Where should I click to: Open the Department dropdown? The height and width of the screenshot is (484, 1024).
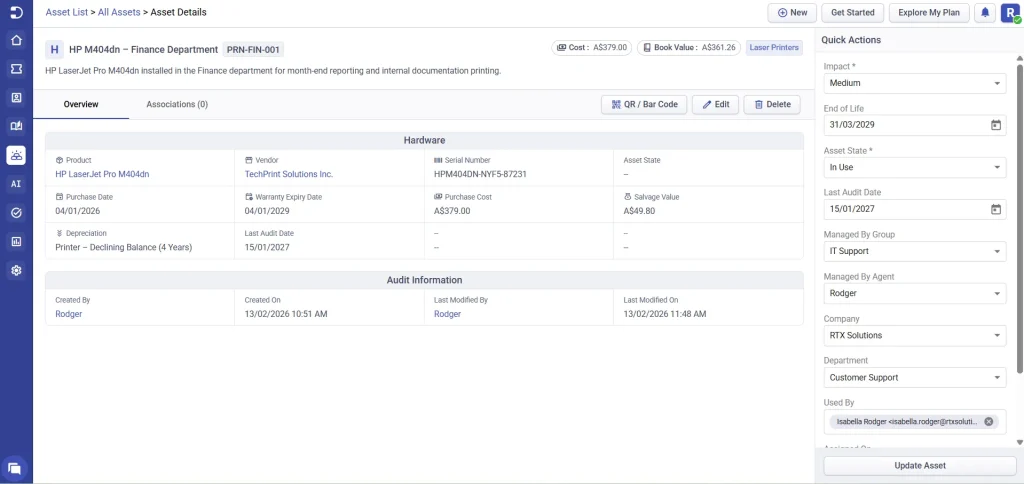[x=914, y=377]
